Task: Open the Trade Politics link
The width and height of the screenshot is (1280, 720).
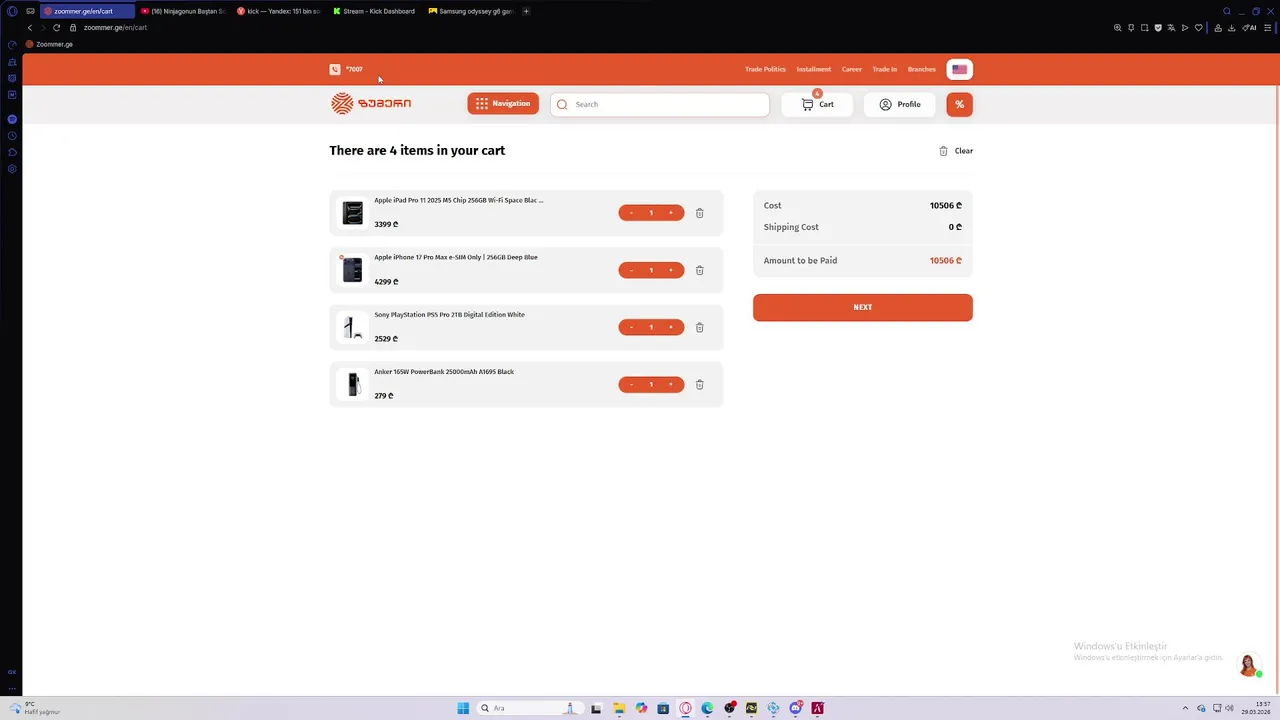Action: pyautogui.click(x=765, y=69)
